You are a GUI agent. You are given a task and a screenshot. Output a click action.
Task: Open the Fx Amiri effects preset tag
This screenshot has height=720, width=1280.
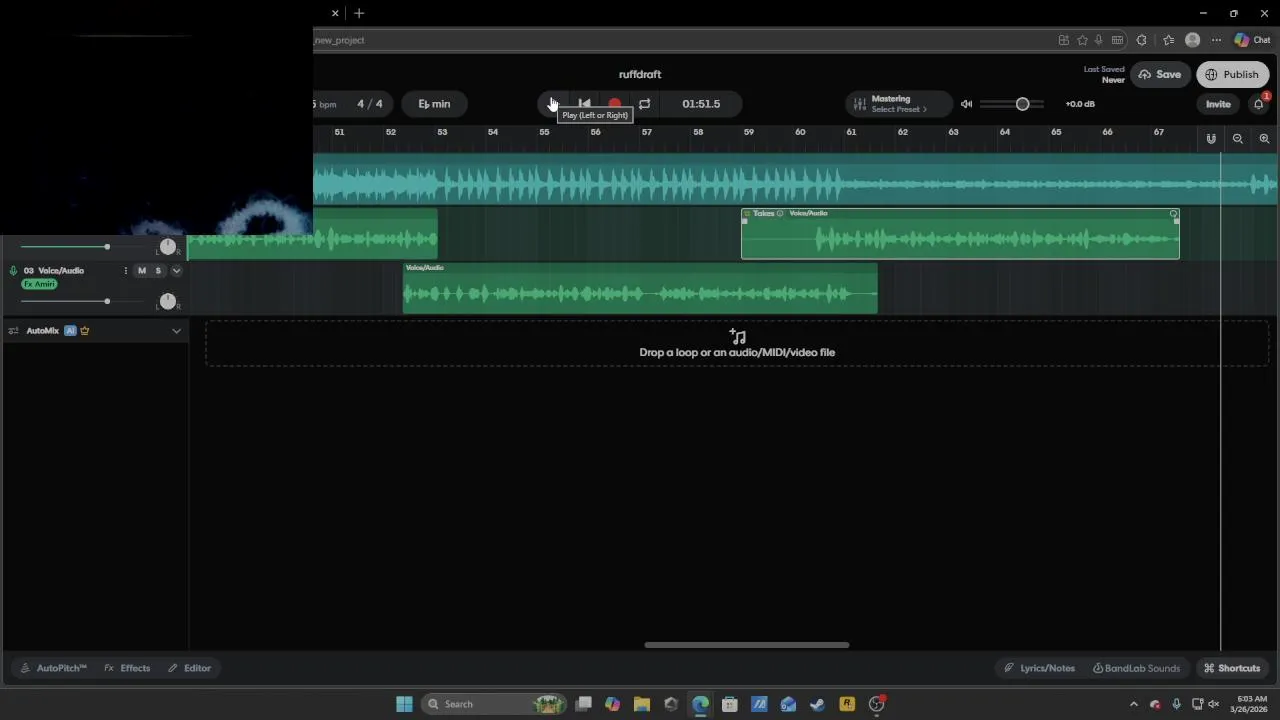click(39, 284)
